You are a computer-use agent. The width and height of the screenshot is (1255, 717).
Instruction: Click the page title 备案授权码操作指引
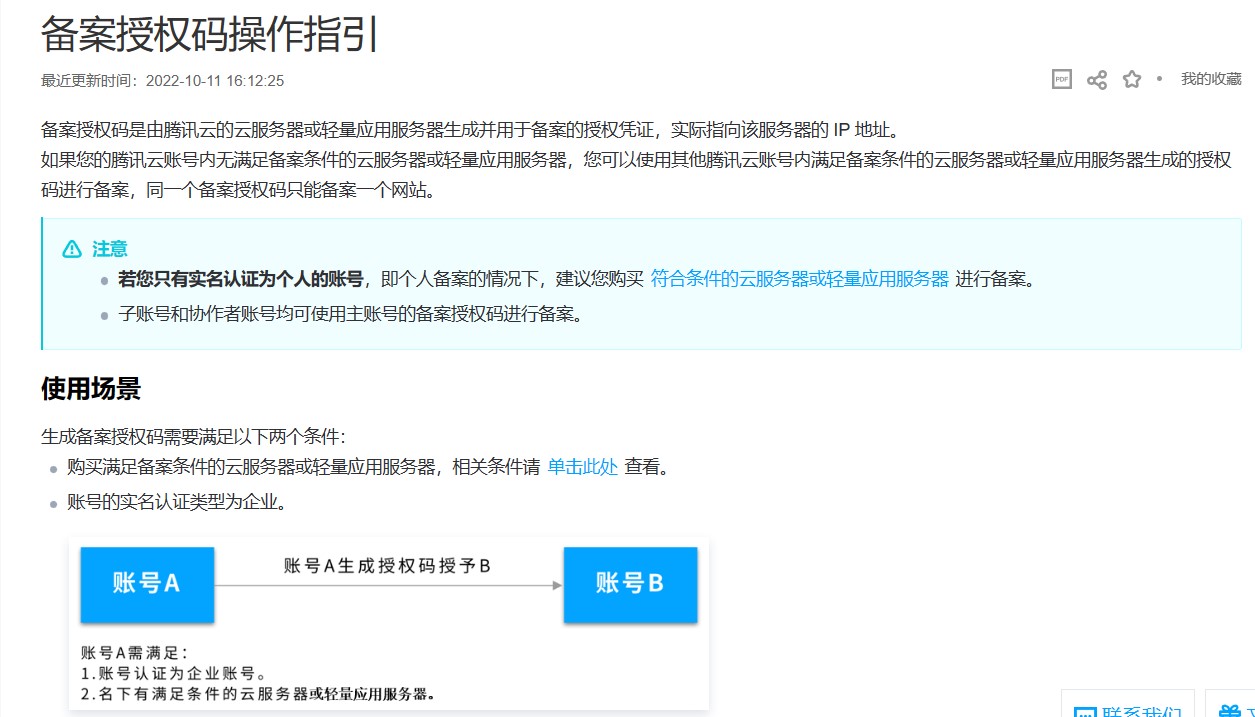[x=210, y=35]
